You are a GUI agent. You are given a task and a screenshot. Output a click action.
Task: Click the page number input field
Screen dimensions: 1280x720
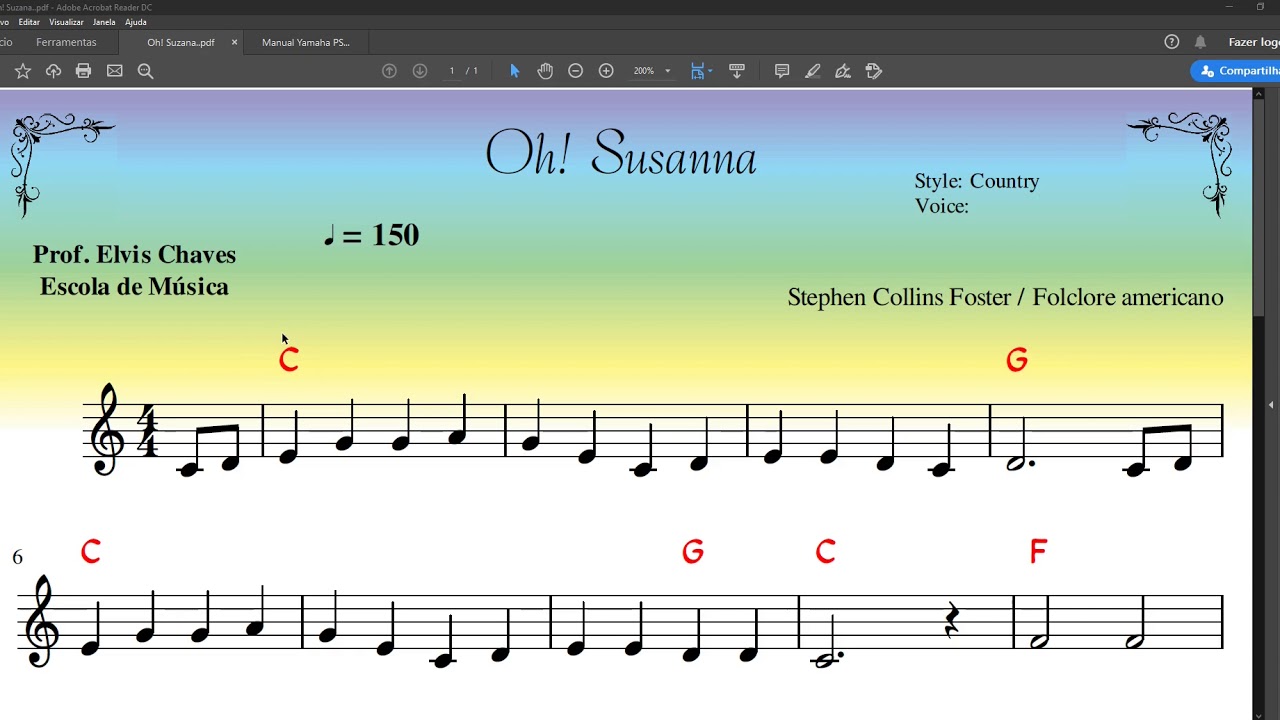pyautogui.click(x=452, y=71)
